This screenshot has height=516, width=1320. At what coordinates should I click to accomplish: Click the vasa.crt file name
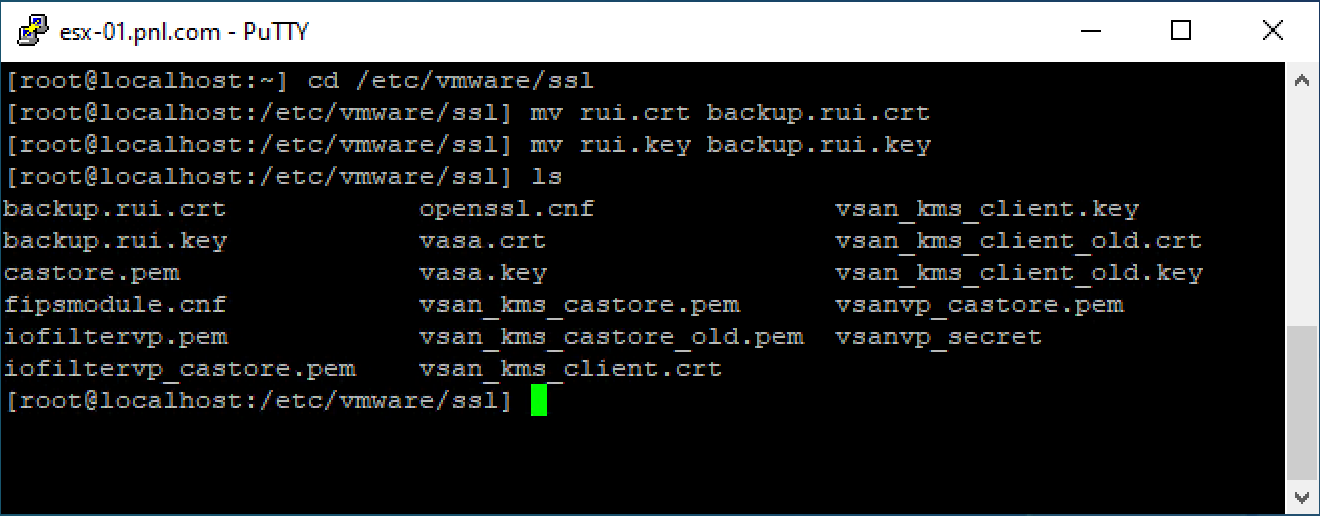(x=483, y=241)
